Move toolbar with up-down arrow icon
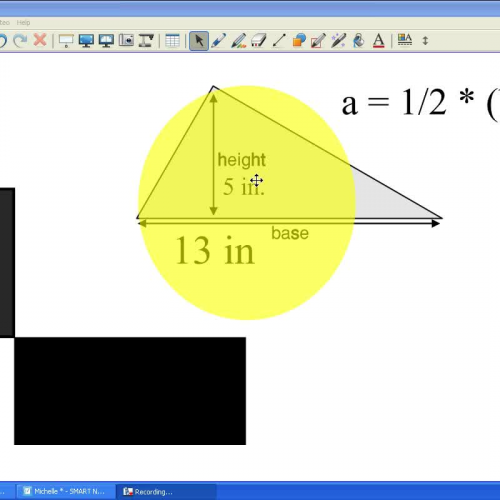Viewport: 500px width, 500px height. pos(425,41)
